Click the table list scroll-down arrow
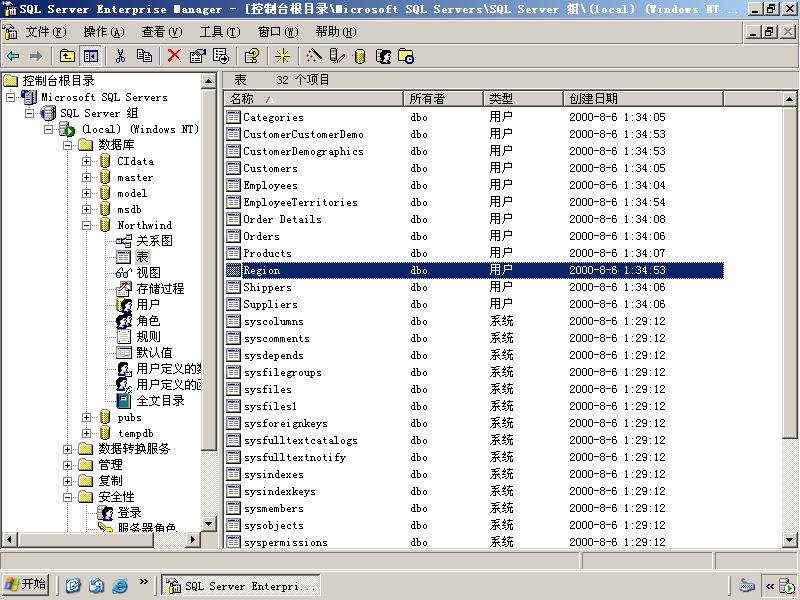 (789, 540)
